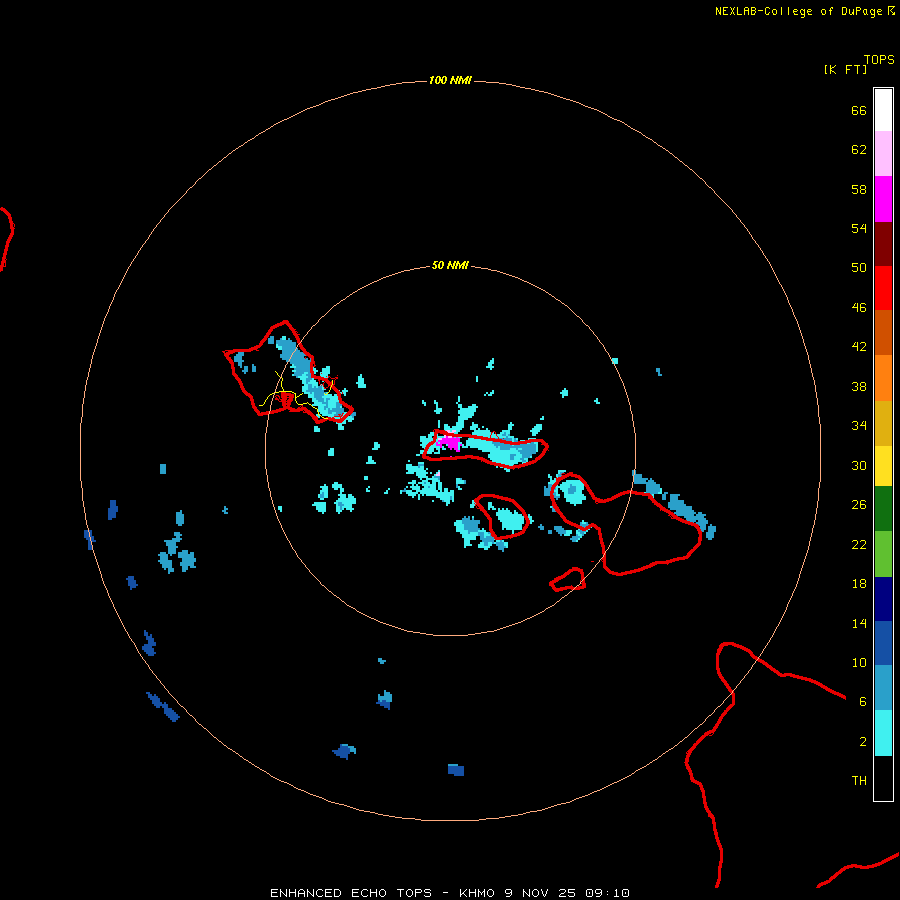Click the '42' legend value
Screen dimensions: 900x900
coord(859,347)
